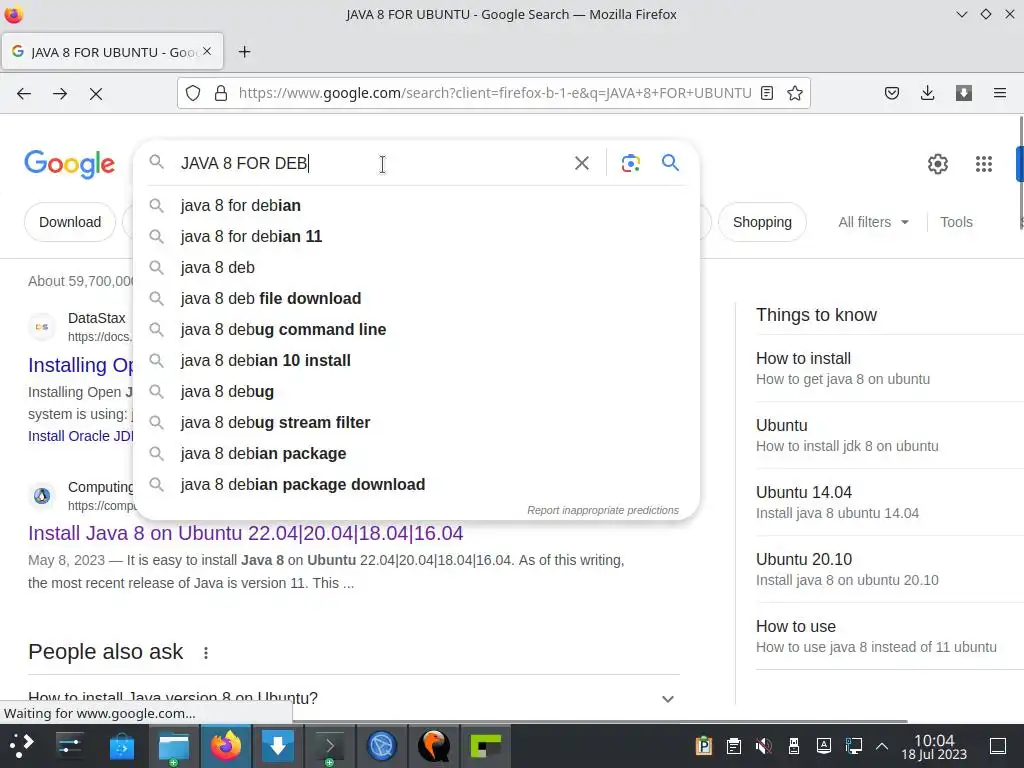Open the Ubuntu item in Things to know

[x=889, y=435]
